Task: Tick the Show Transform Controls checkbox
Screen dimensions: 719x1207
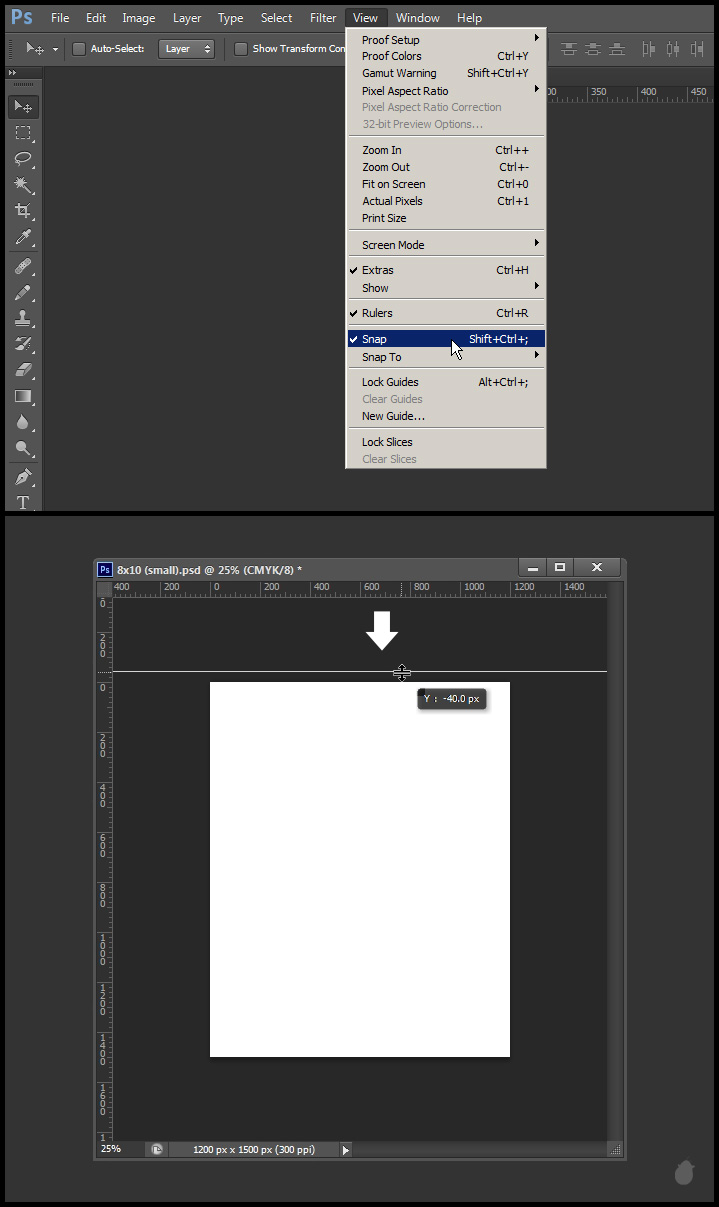Action: coord(241,49)
